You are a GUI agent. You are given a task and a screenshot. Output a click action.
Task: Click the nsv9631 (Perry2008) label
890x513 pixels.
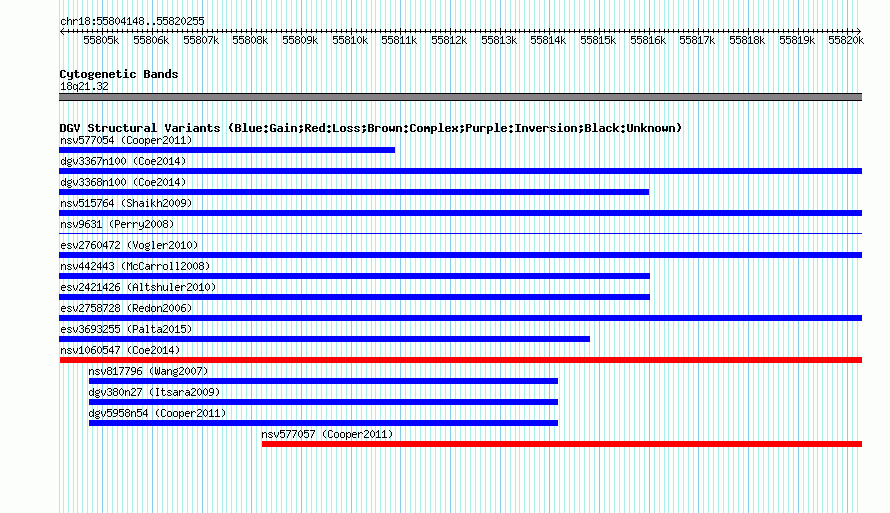coord(117,224)
